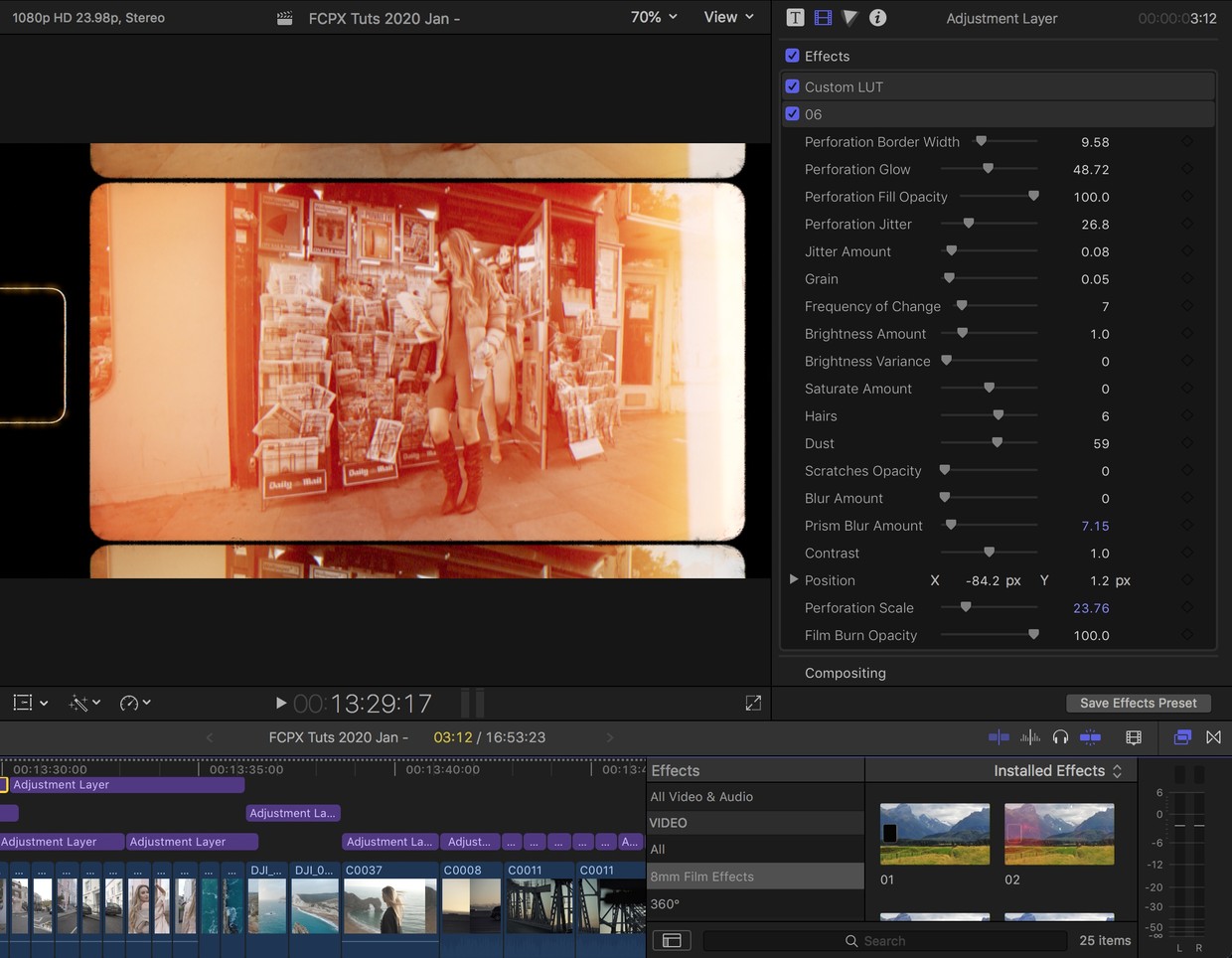Image resolution: width=1232 pixels, height=958 pixels.
Task: Expand the Position parameter triangle
Action: point(793,579)
